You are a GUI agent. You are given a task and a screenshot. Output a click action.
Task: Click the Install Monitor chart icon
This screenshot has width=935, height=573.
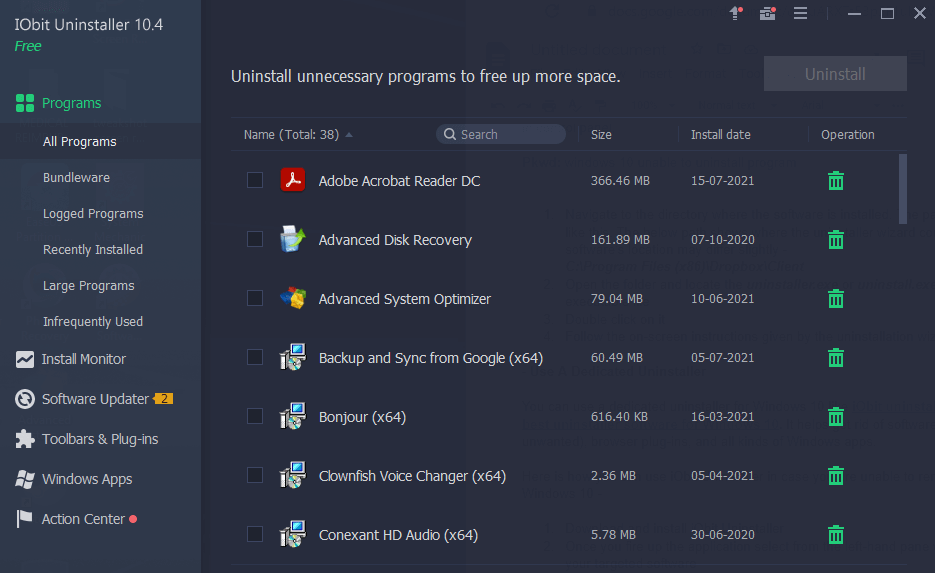[24, 359]
